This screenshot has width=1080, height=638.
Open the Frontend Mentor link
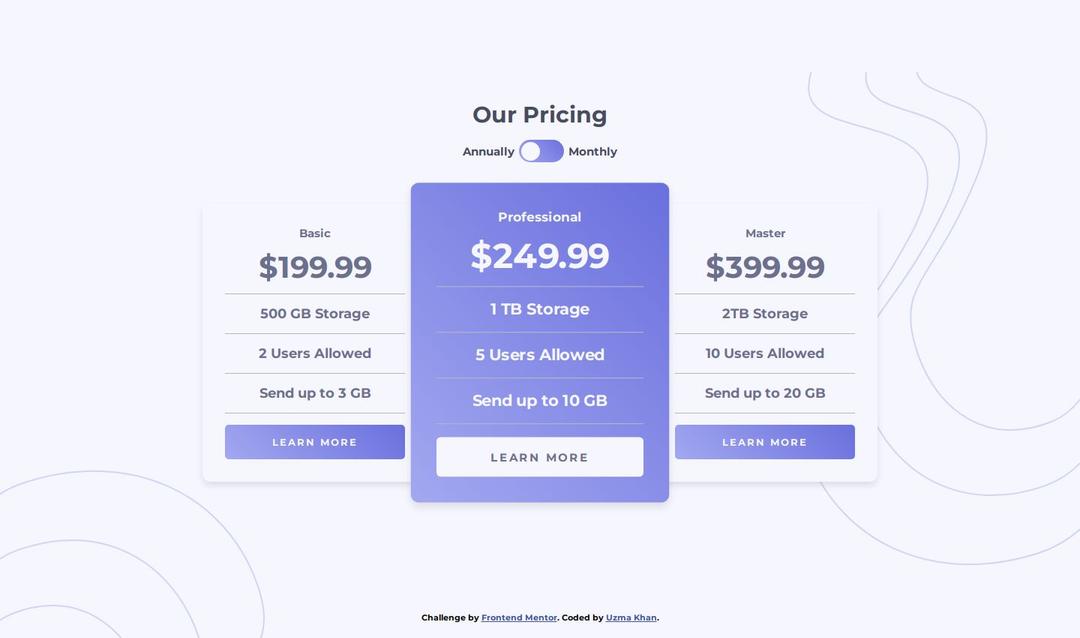(x=519, y=618)
